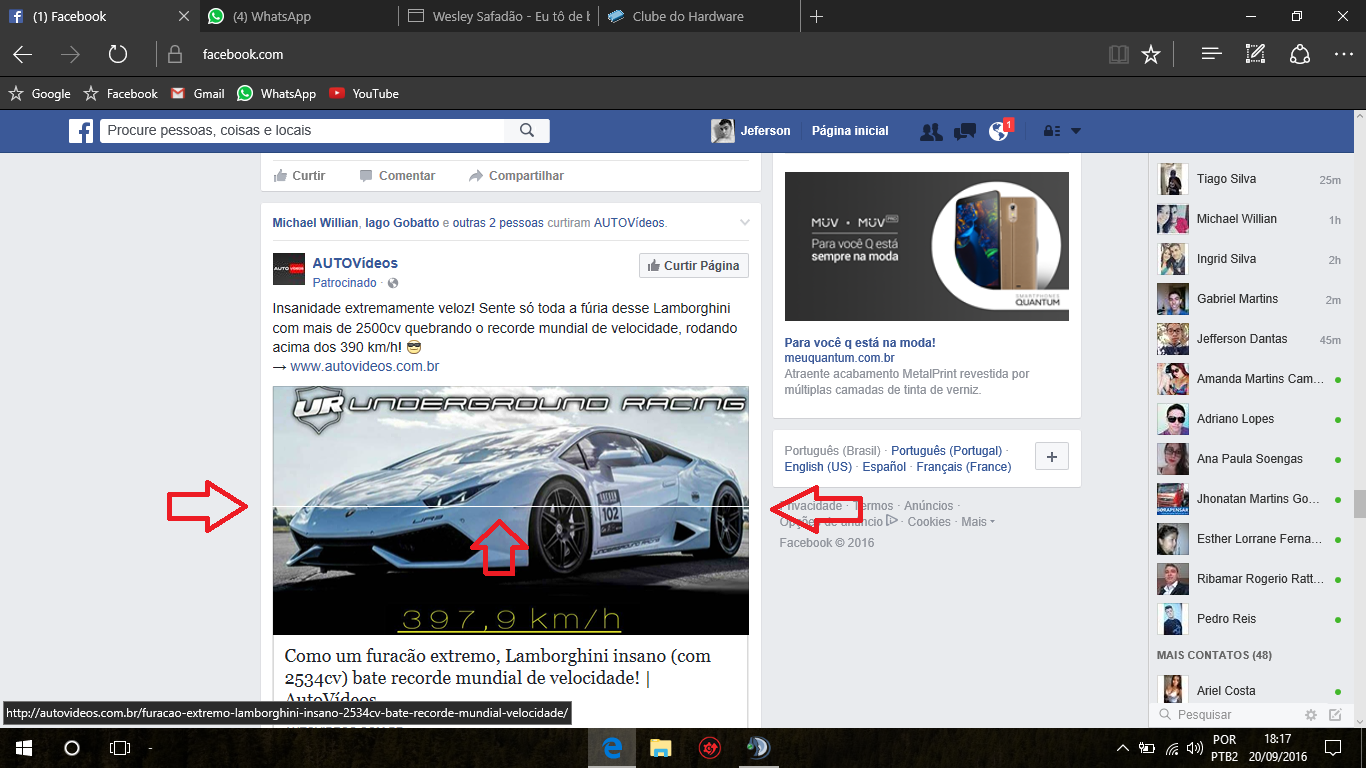Open AUTOVídeos page name link
The image size is (1366, 768).
point(355,263)
